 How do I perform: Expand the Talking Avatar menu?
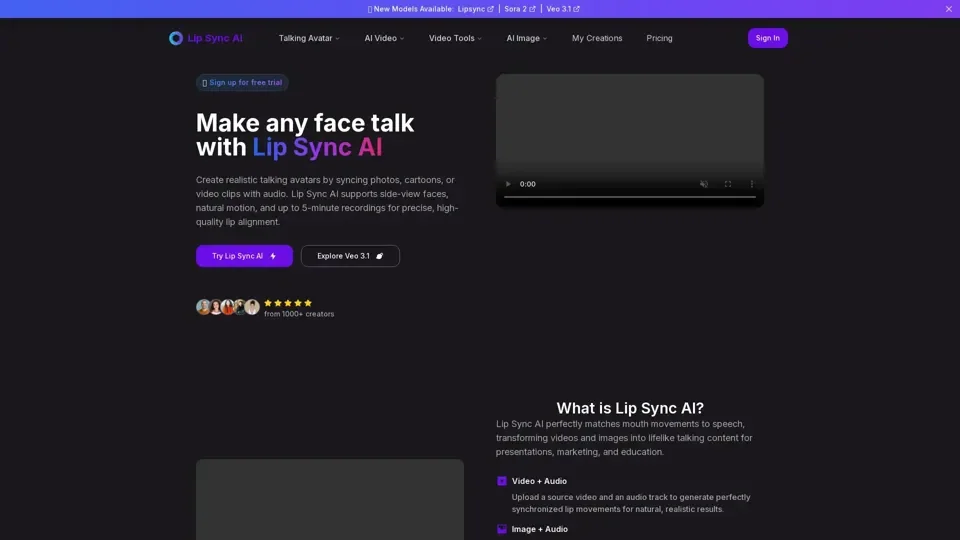(309, 38)
